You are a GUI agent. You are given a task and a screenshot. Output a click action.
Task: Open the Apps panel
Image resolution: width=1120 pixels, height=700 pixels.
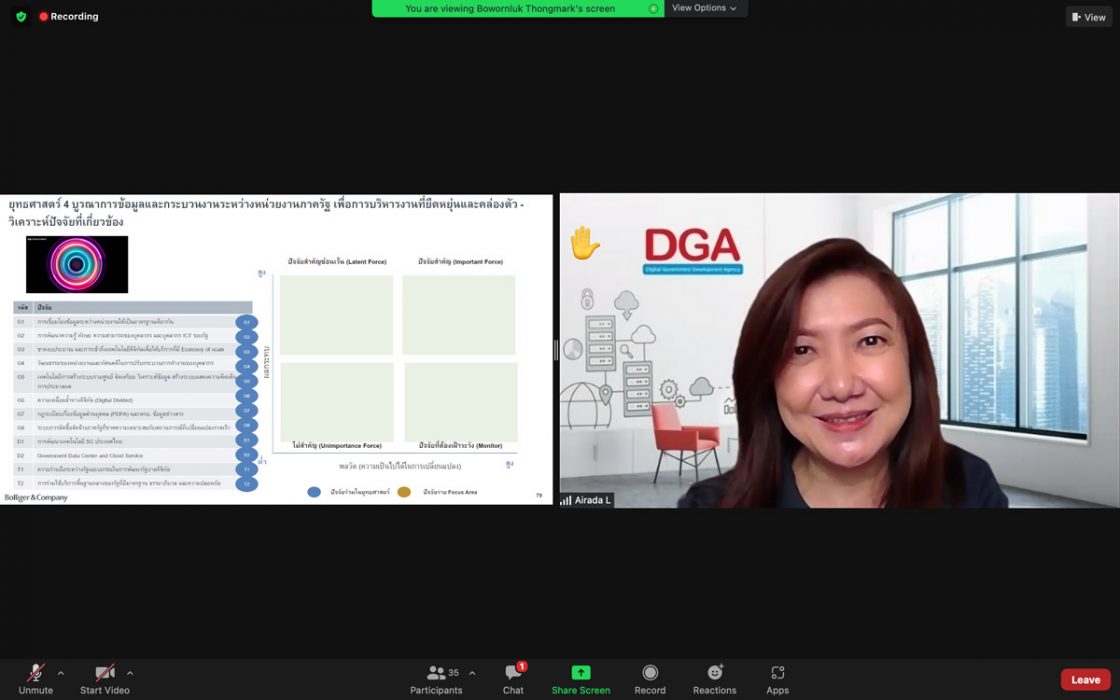click(778, 679)
